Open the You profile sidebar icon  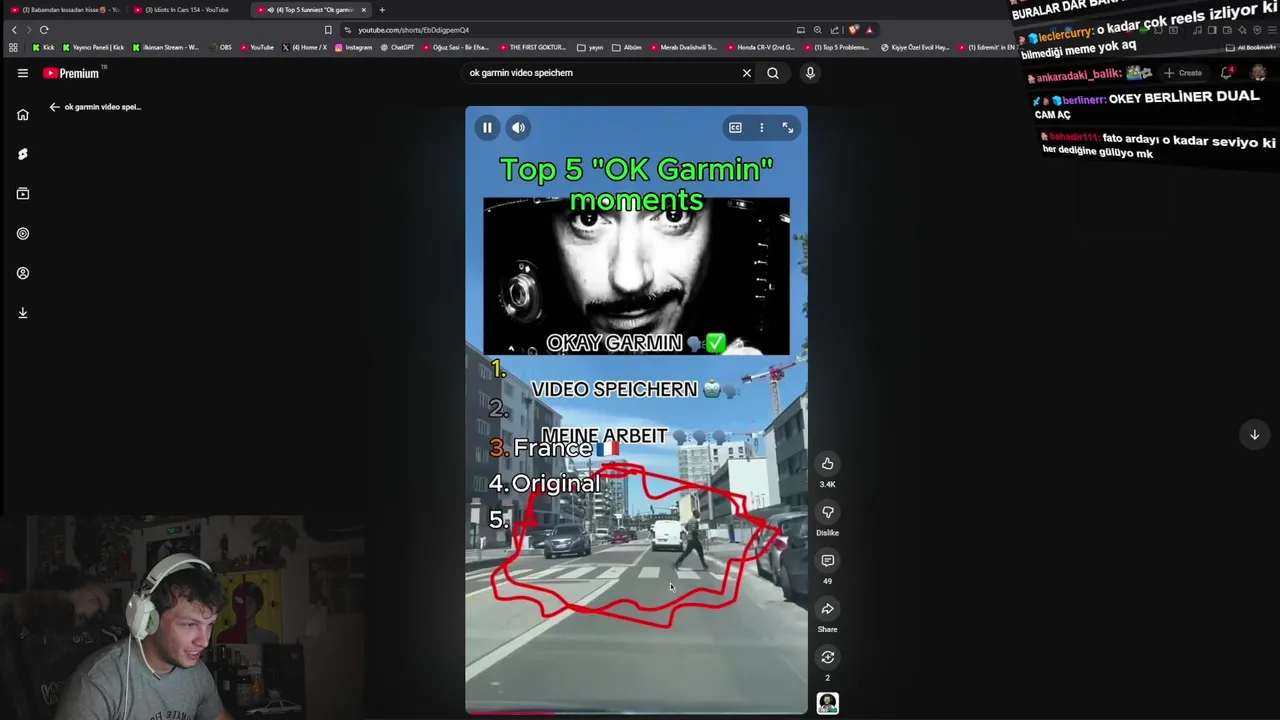pyautogui.click(x=22, y=273)
